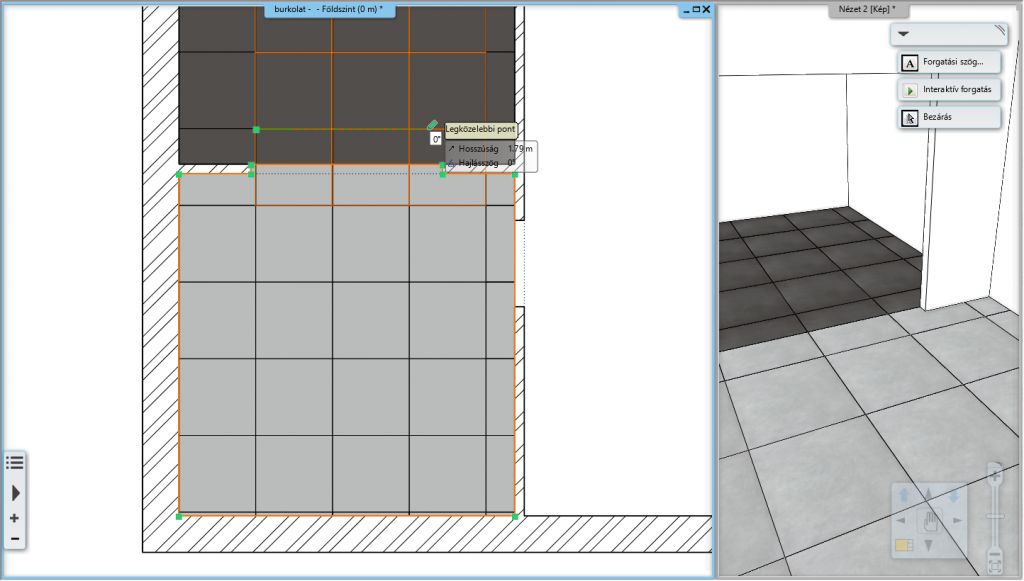The image size is (1024, 581).
Task: Minimize the burkolat floor plan window
Action: coord(686,10)
